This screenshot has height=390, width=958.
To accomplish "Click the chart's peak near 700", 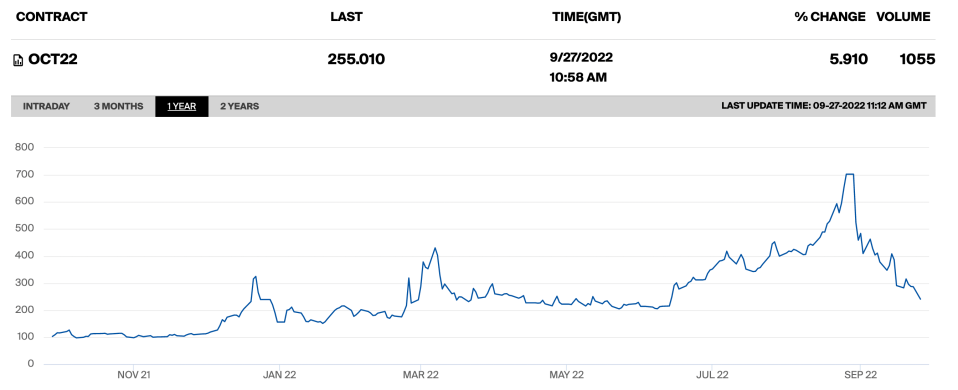I will coord(849,174).
